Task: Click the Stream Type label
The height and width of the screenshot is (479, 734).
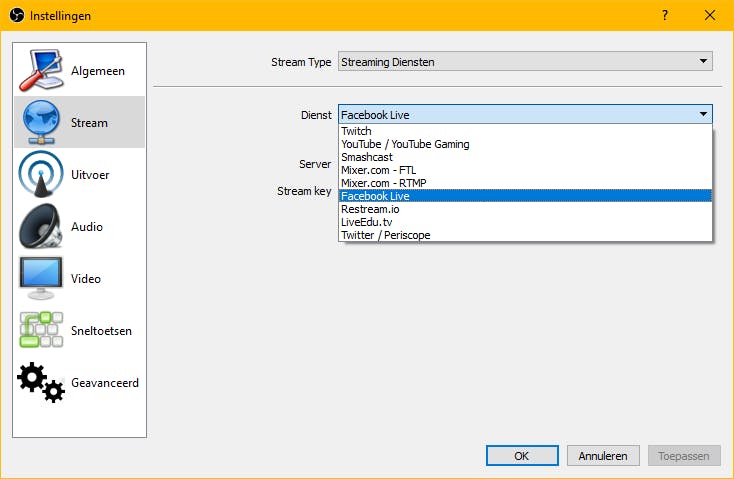Action: click(301, 62)
